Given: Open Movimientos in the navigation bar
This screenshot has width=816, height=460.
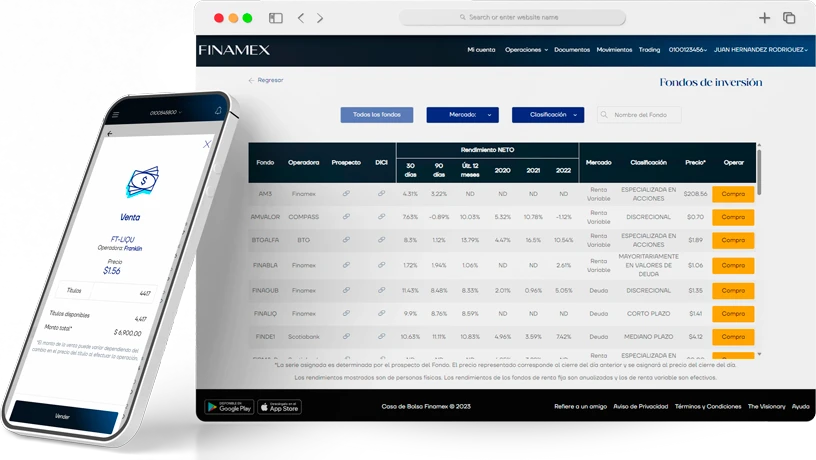Looking at the screenshot, I should tap(614, 50).
